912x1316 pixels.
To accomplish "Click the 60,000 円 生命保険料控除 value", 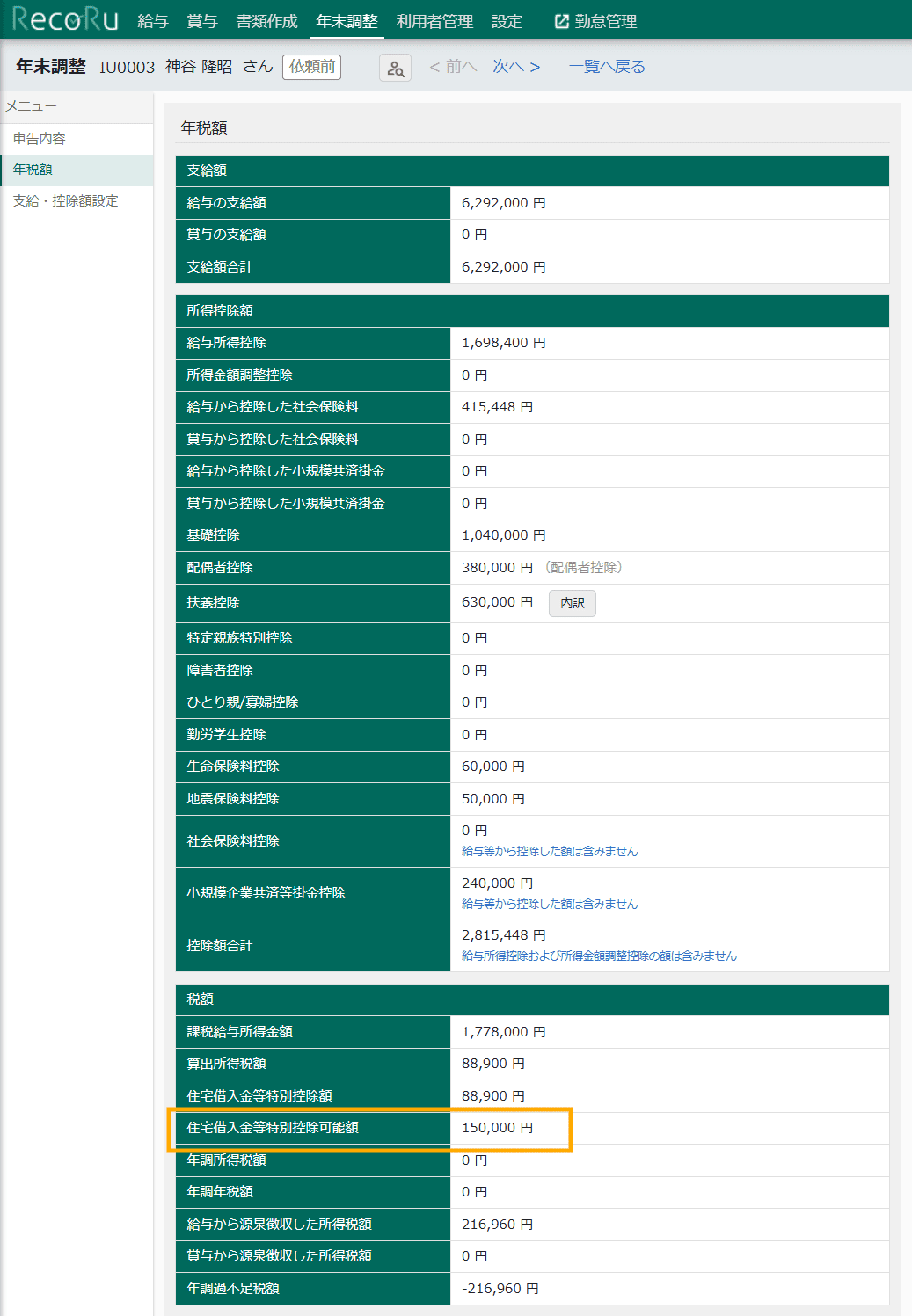I will (493, 767).
